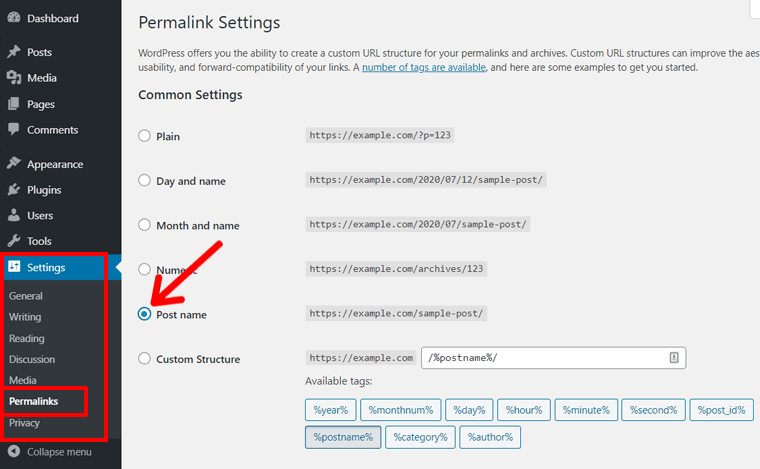
Task: Insert the %monthnum% tag
Action: (x=401, y=410)
